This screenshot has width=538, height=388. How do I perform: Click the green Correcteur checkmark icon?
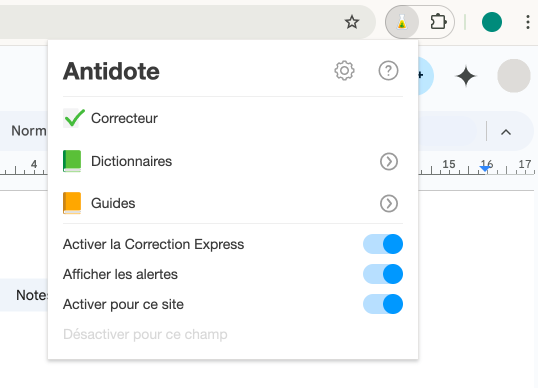tap(73, 118)
